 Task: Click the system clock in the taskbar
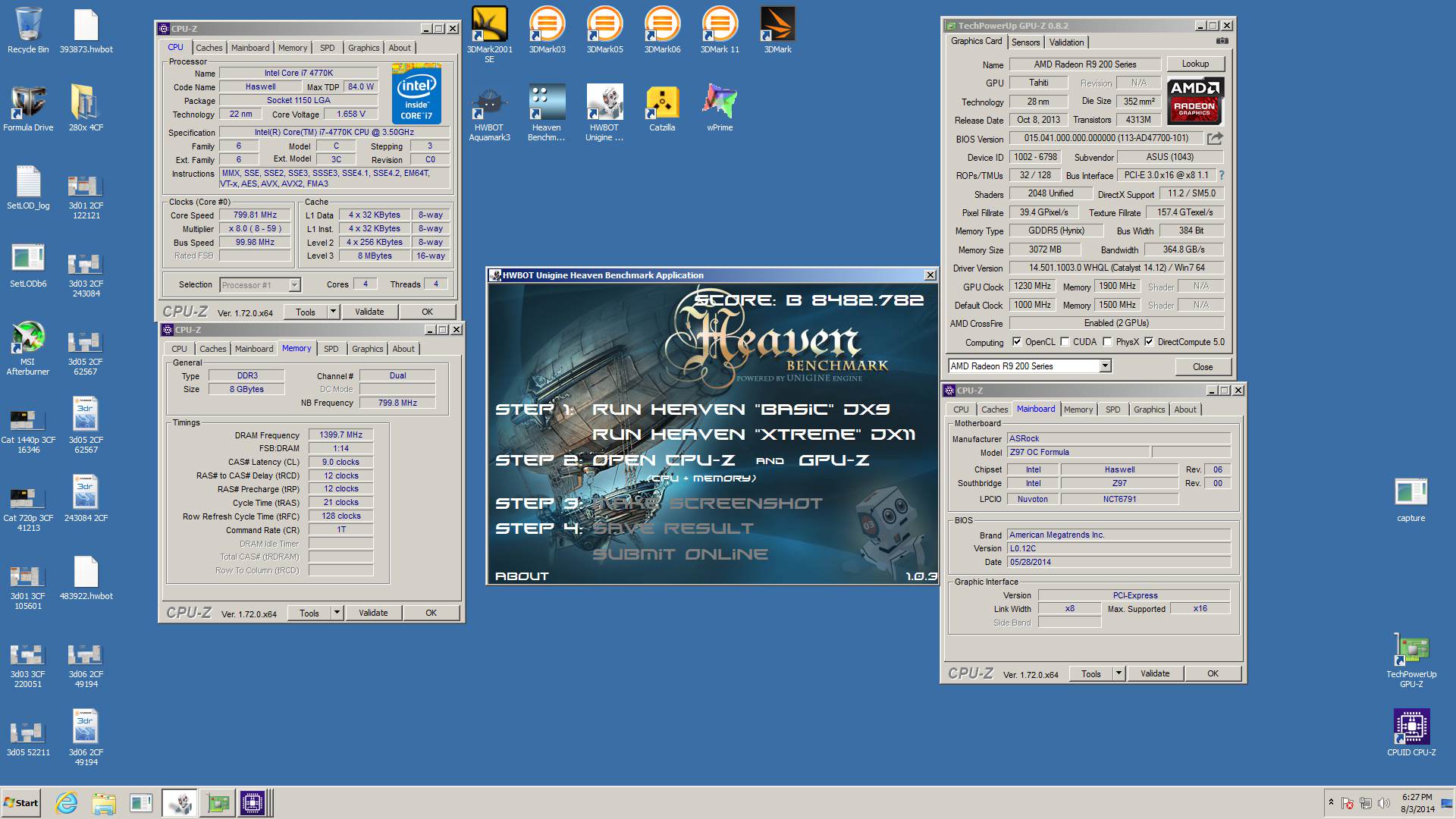click(x=1417, y=803)
